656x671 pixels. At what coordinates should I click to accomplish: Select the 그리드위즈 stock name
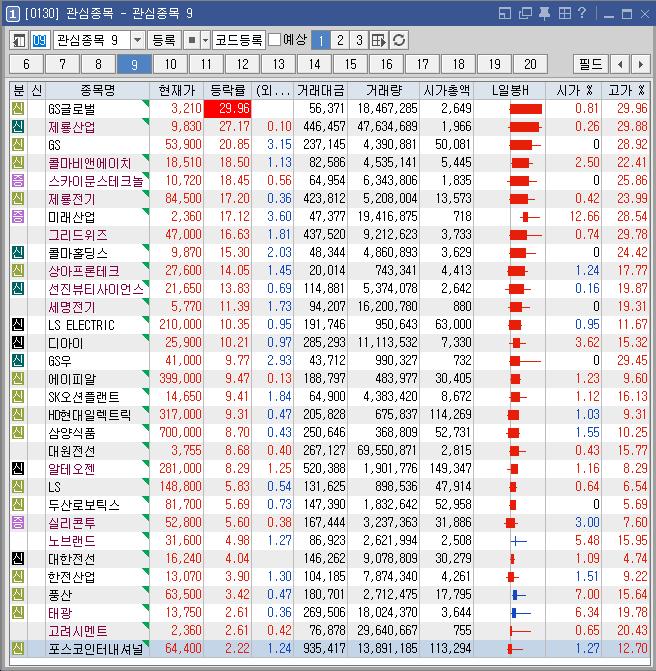77,235
